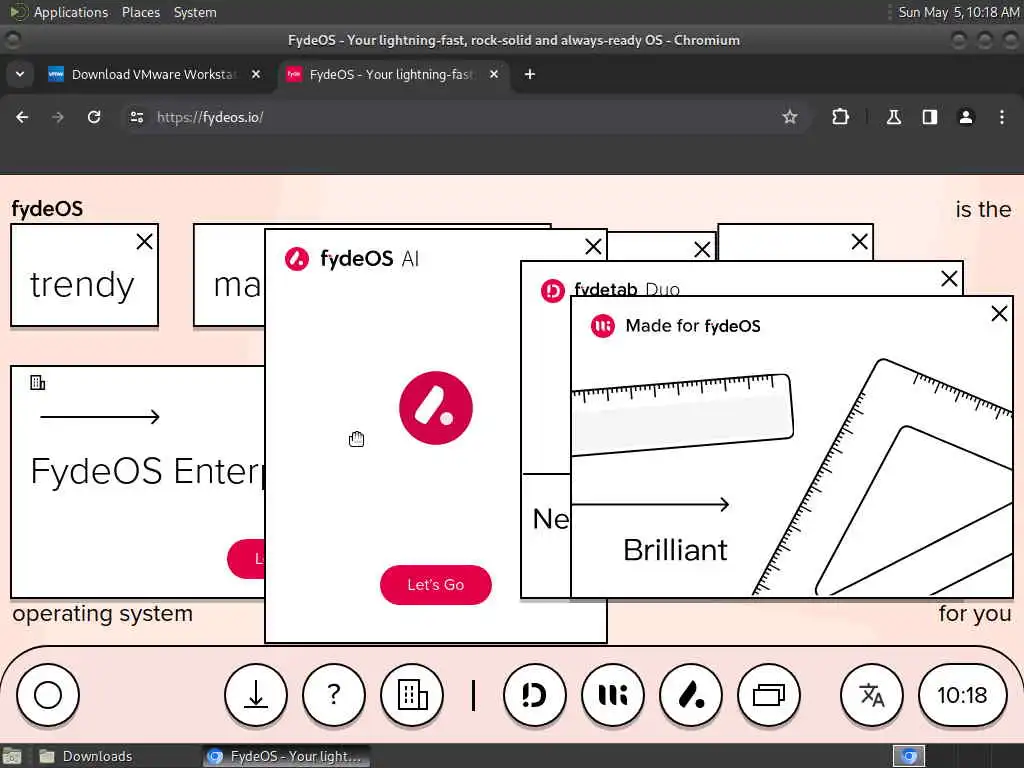
Task: Close the word card under 'is the'
Action: coord(859,242)
